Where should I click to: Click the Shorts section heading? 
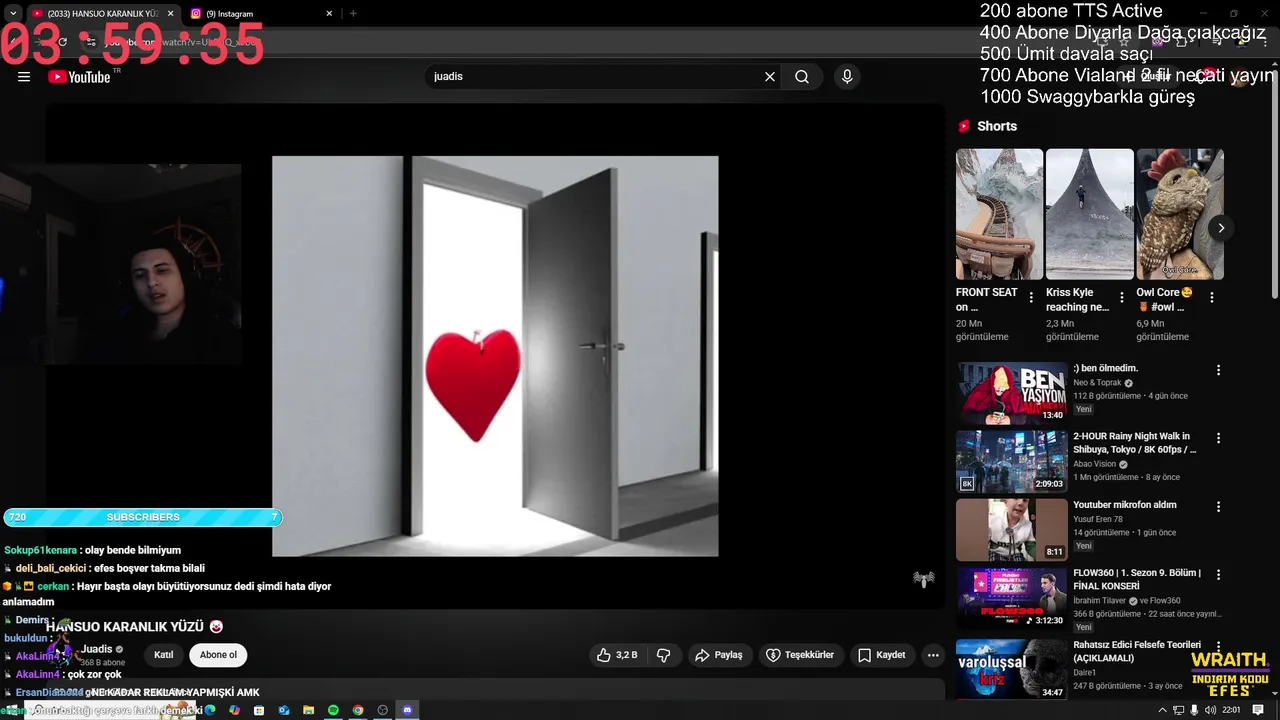(x=997, y=126)
